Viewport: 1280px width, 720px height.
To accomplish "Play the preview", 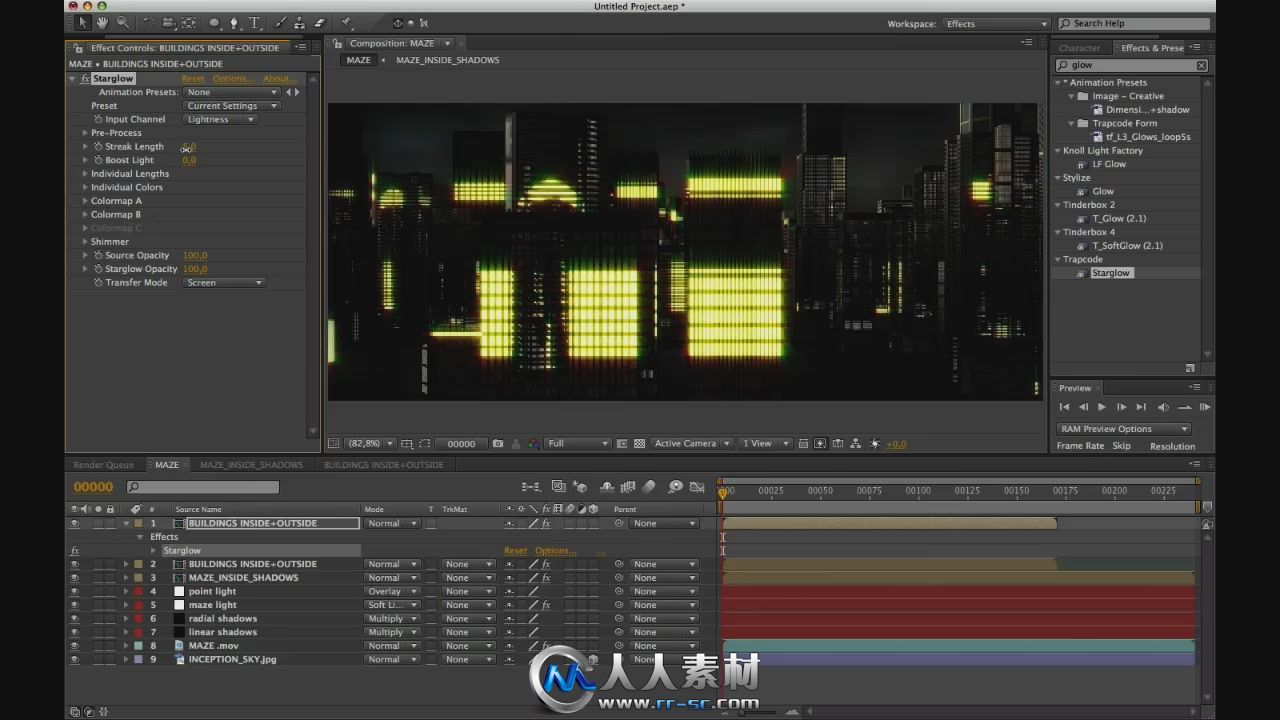I will point(1102,407).
